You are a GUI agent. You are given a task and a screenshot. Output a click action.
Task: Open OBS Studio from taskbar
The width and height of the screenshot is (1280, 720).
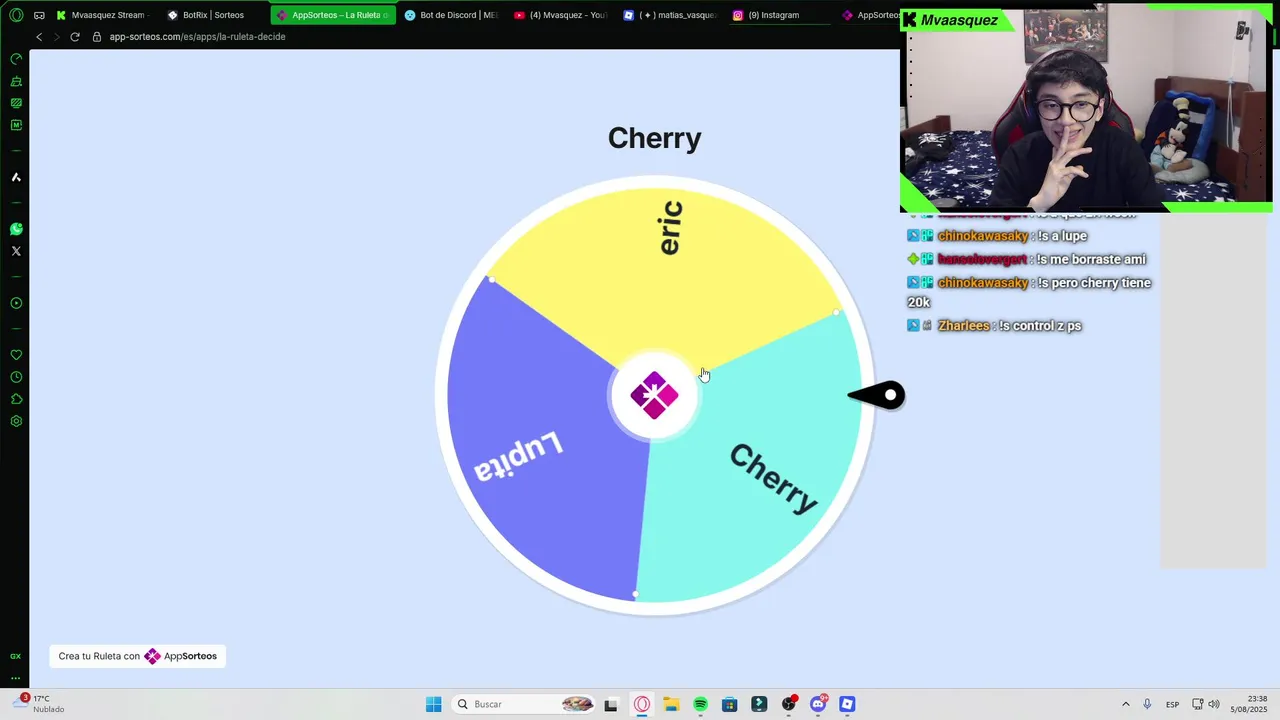click(x=789, y=704)
